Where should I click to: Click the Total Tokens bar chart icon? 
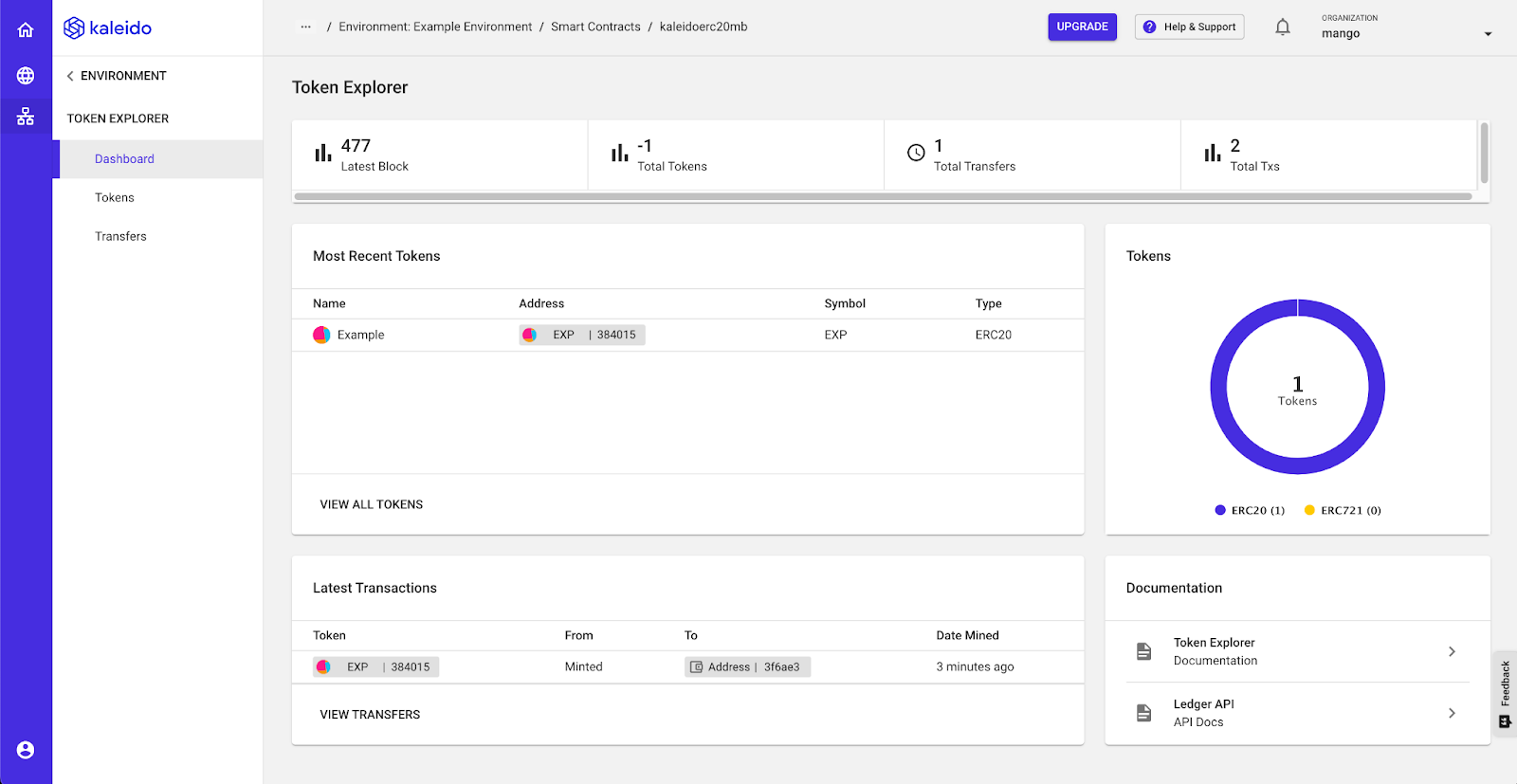[x=620, y=153]
